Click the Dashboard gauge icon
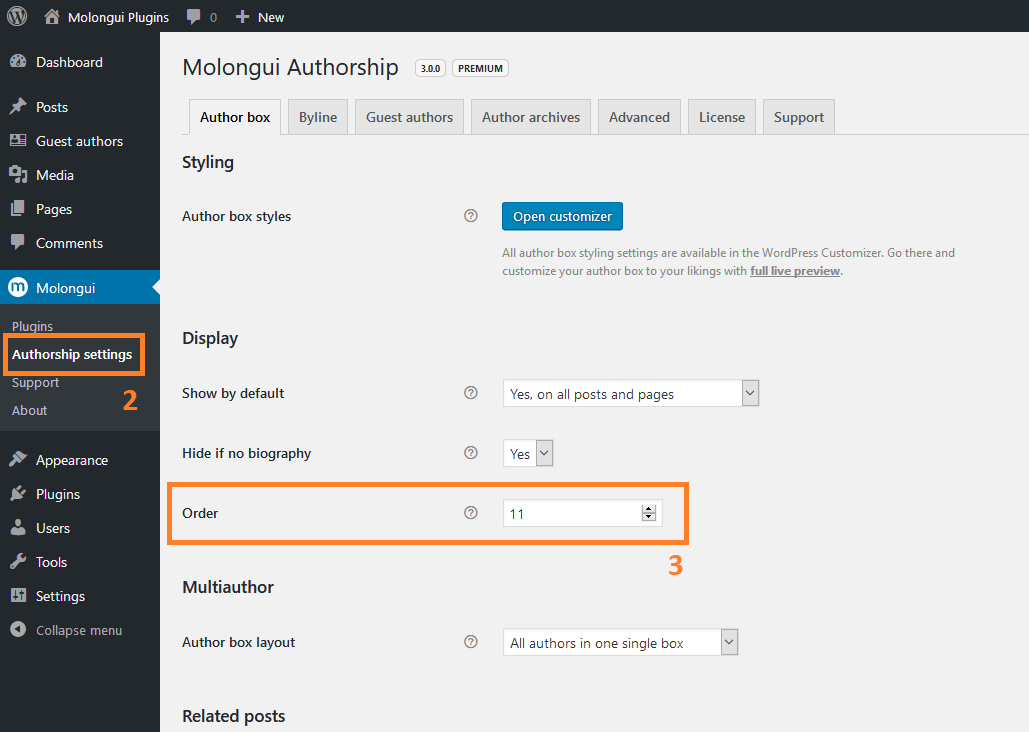 pos(18,62)
